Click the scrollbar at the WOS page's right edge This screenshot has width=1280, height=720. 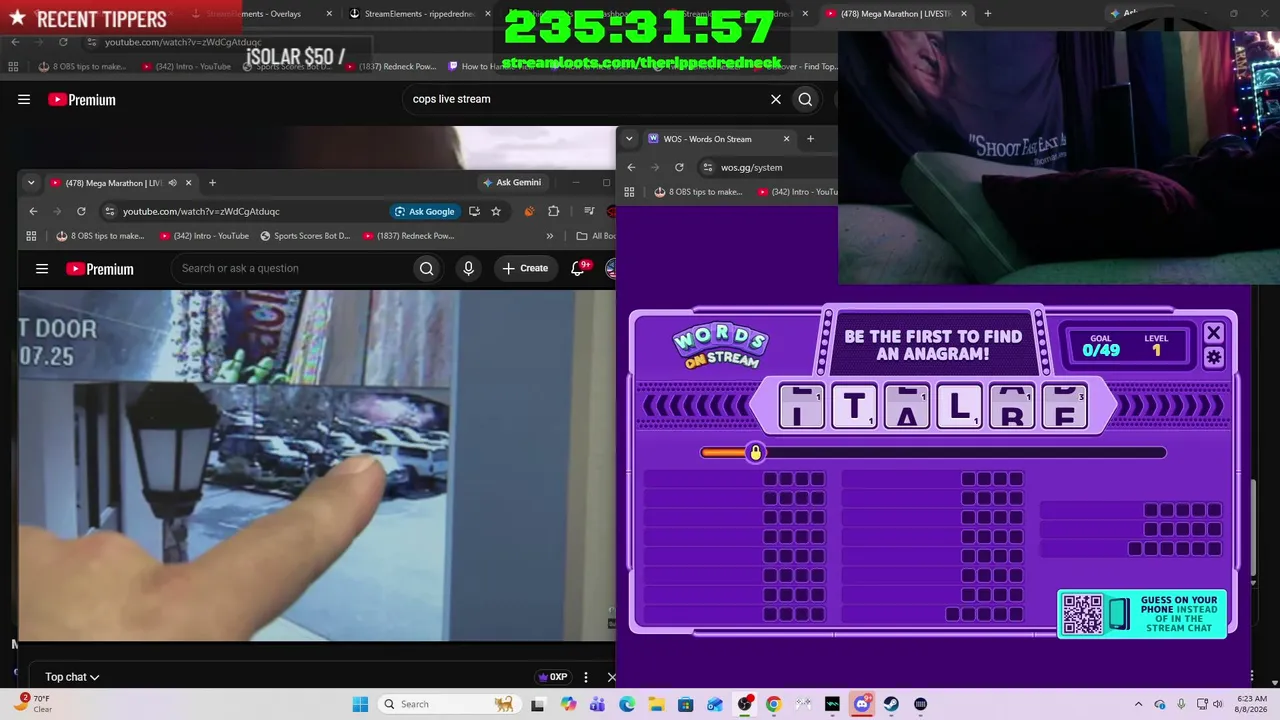(1253, 530)
